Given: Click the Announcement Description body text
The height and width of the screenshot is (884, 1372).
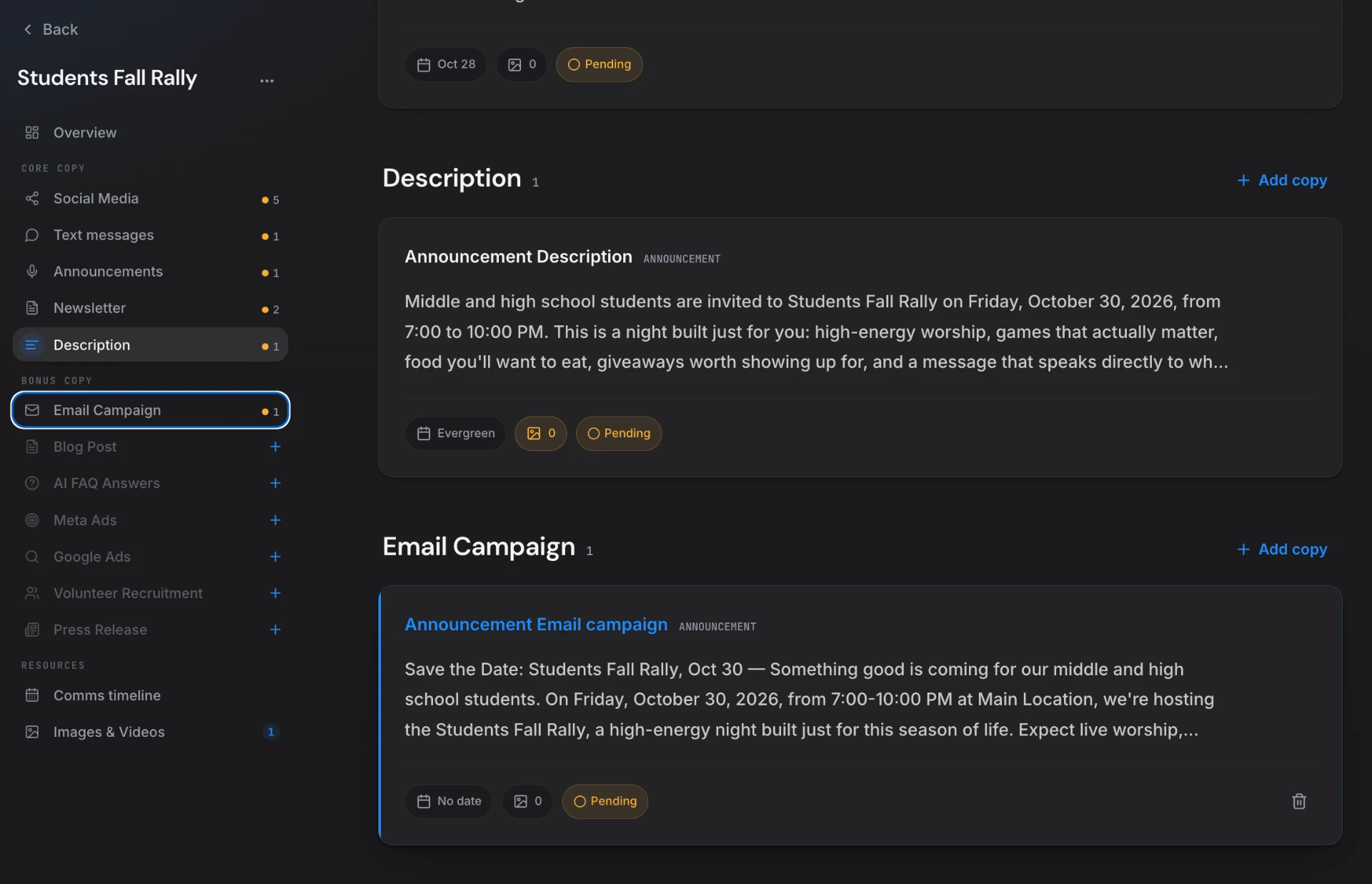Looking at the screenshot, I should pyautogui.click(x=816, y=332).
